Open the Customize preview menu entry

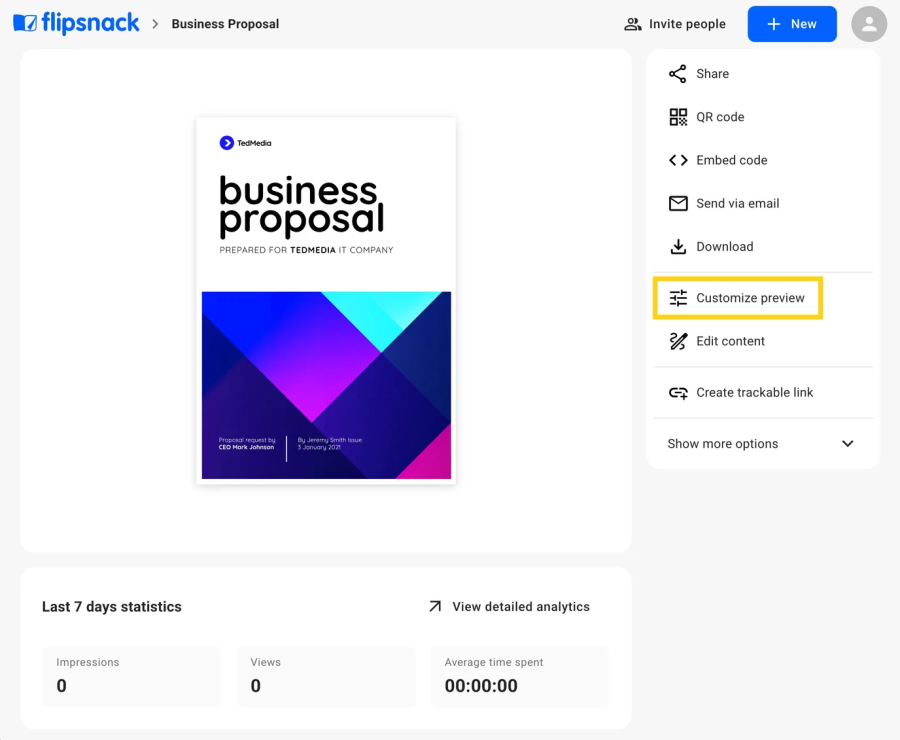(749, 297)
